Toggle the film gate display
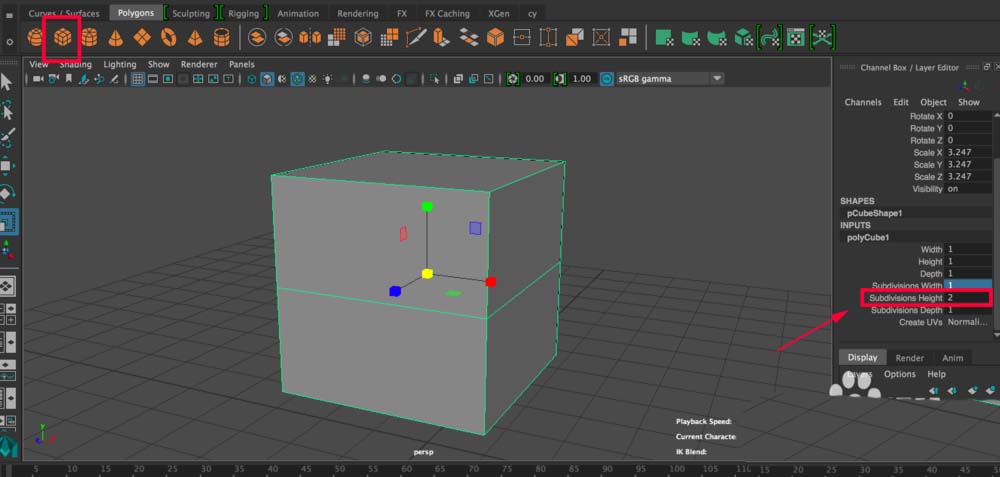This screenshot has width=1000, height=477. click(x=153, y=79)
